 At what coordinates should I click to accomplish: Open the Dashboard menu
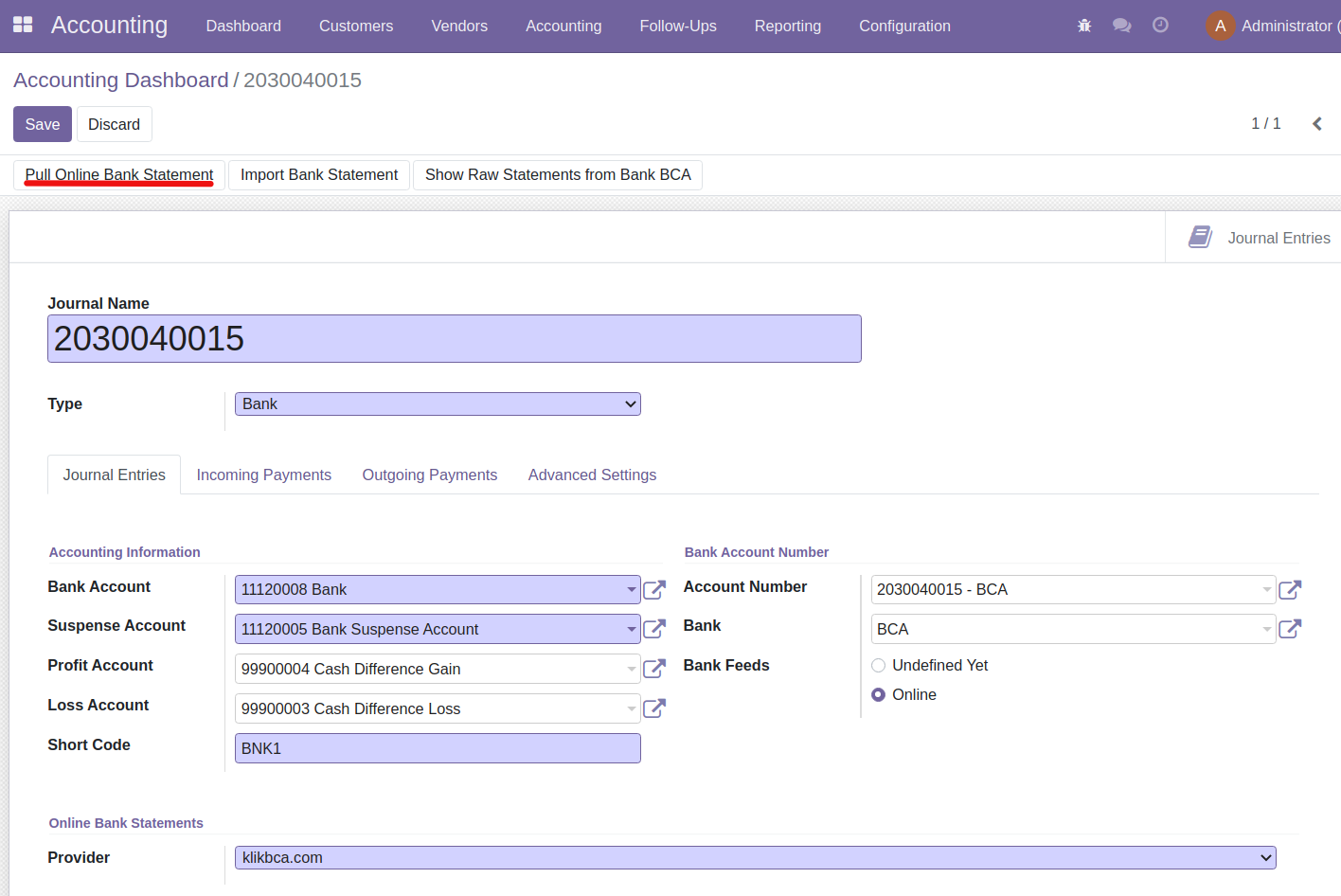(x=243, y=26)
